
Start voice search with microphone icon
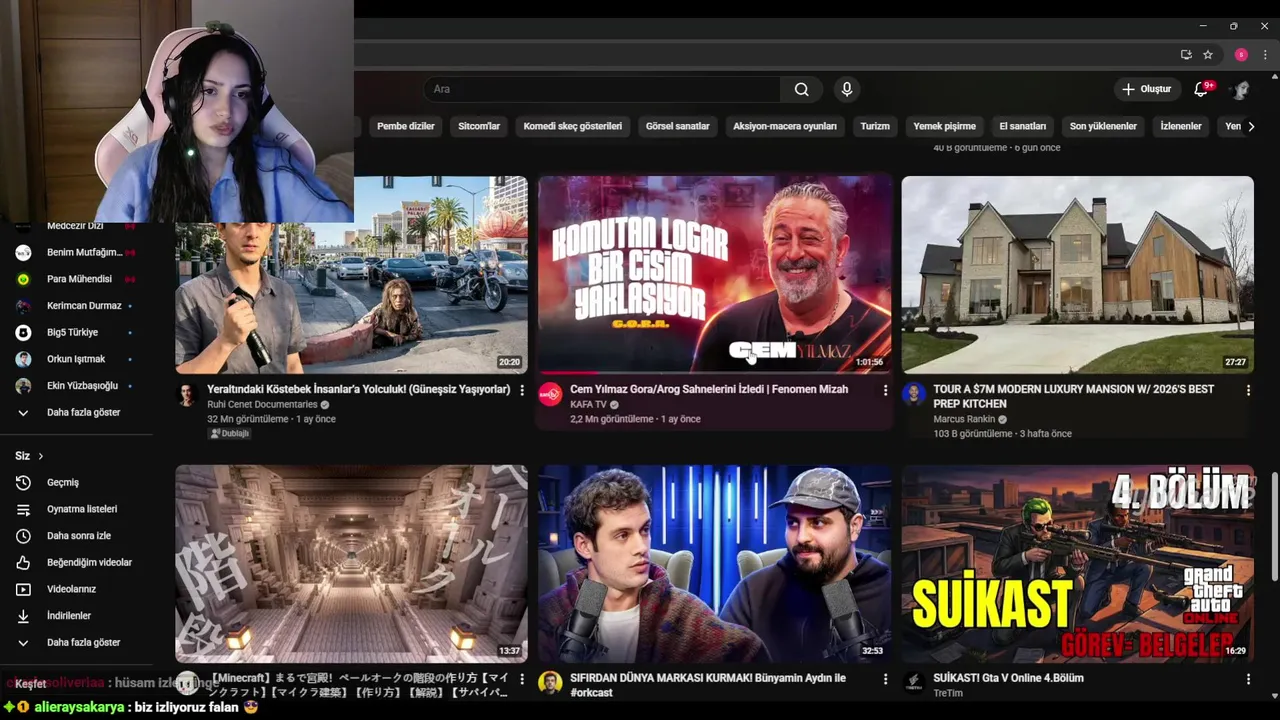[x=847, y=89]
